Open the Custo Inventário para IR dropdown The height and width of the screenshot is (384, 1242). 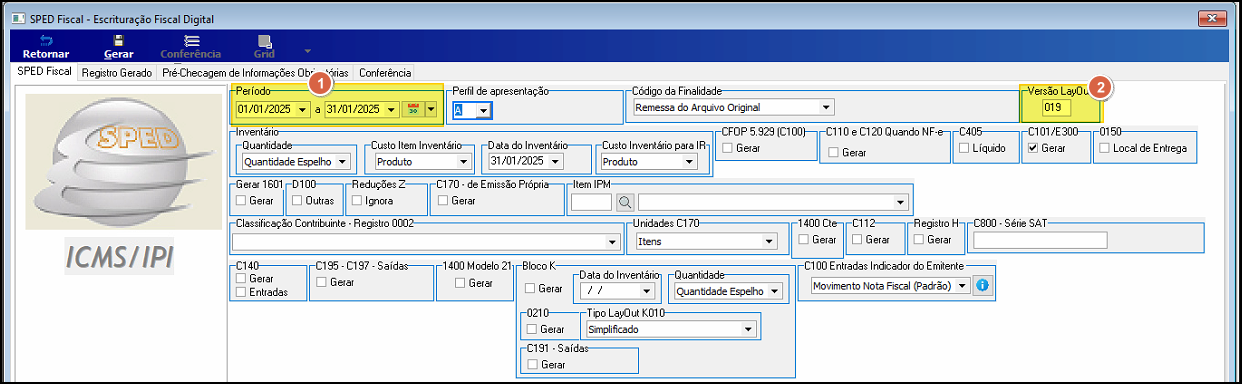pos(690,161)
